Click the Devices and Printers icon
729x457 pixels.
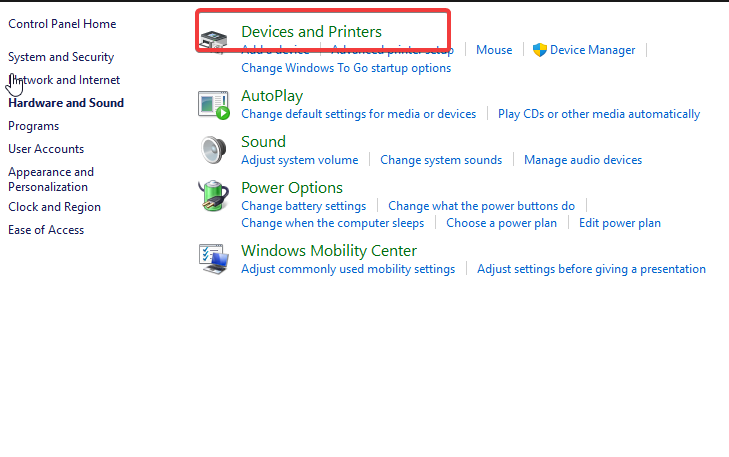click(213, 41)
